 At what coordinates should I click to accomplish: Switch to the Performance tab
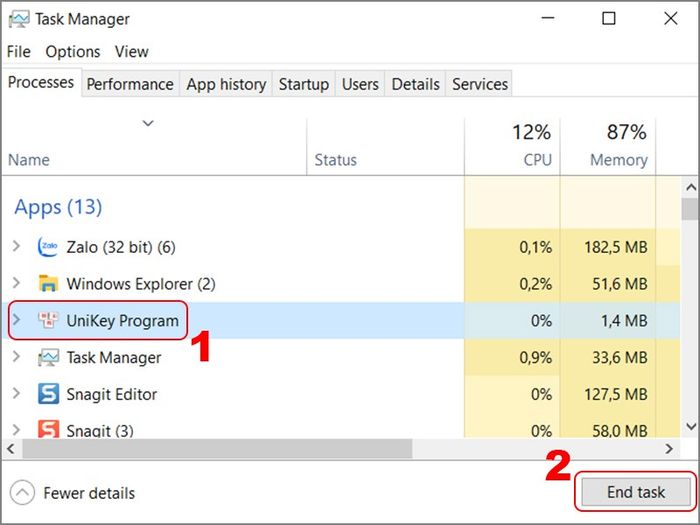(x=130, y=84)
